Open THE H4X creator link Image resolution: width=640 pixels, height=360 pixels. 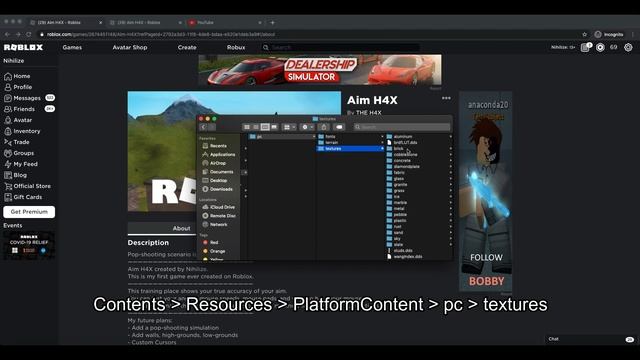click(x=369, y=113)
